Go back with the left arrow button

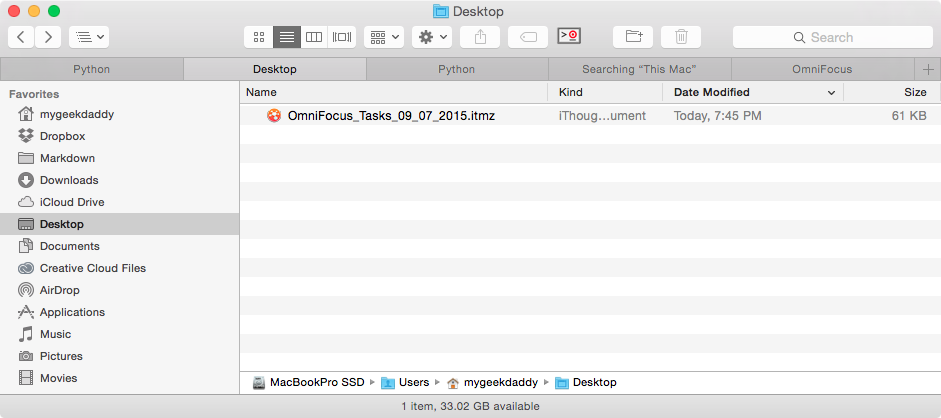coord(21,37)
